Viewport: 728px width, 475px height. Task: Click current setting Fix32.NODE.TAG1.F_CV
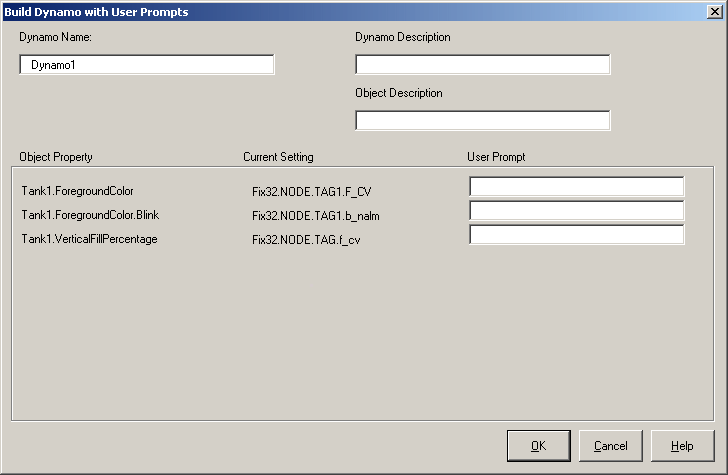click(x=312, y=192)
